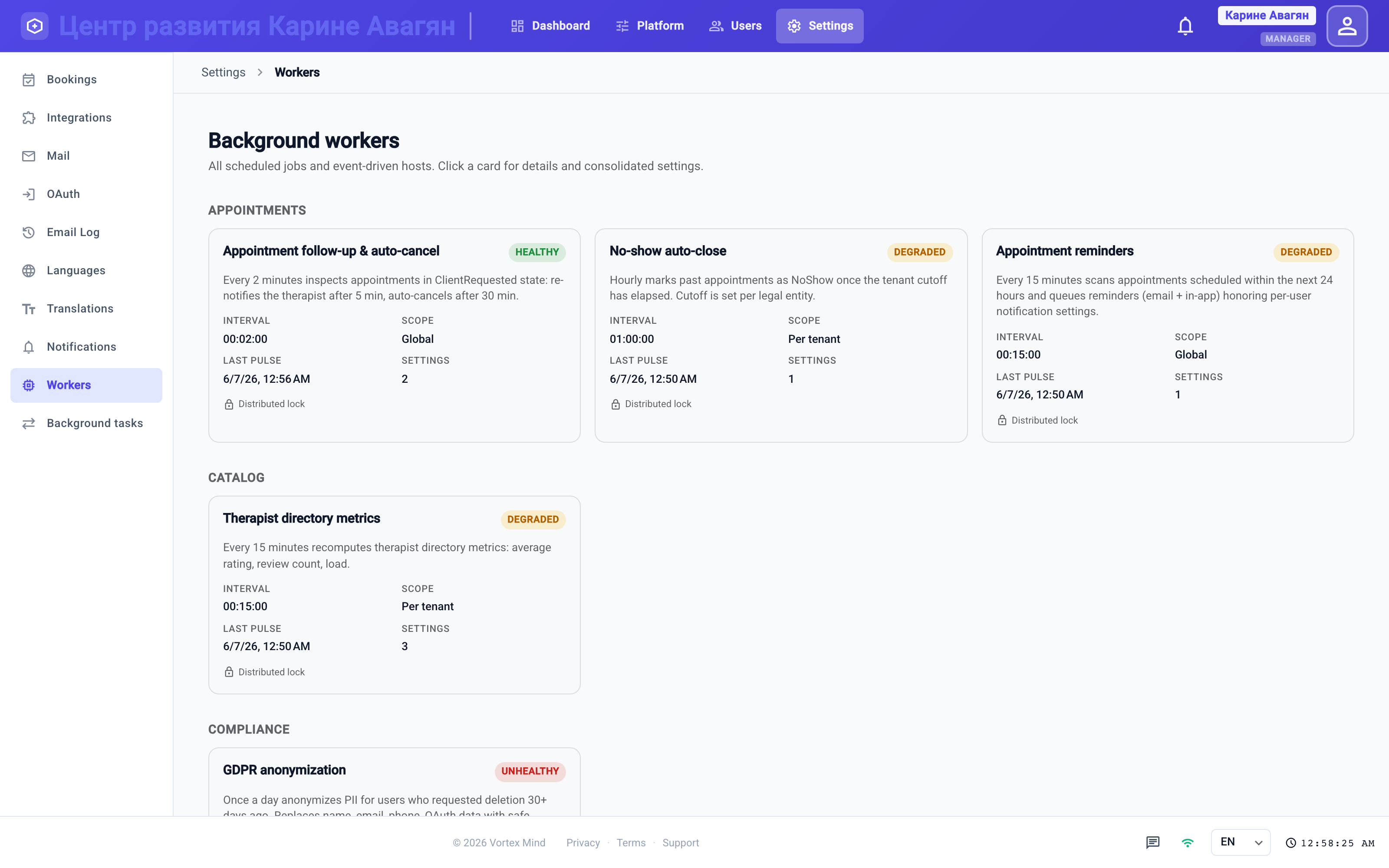Open the Privacy footer link
This screenshot has height=868, width=1389.
coord(583,842)
